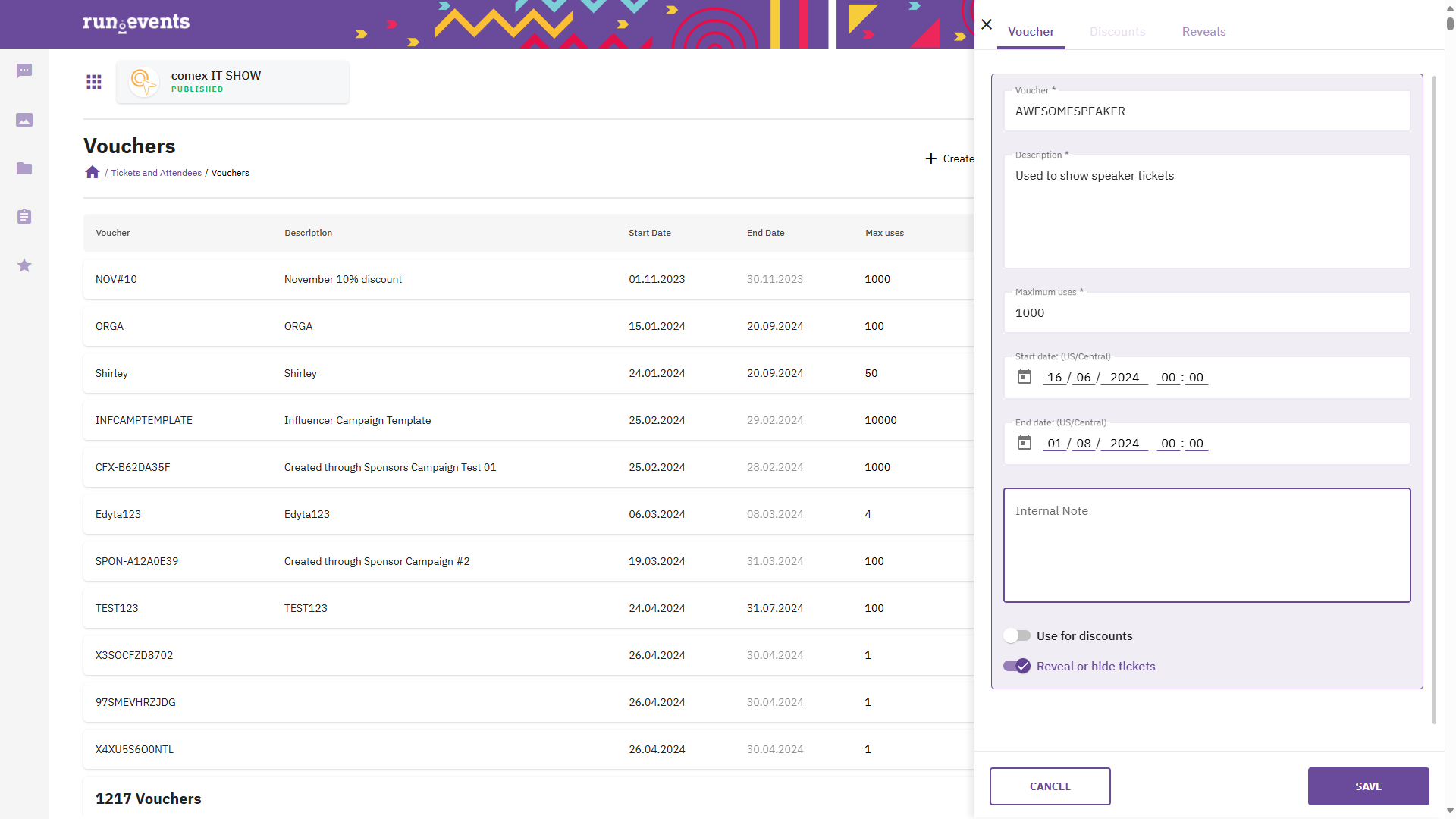Viewport: 1456px width, 819px height.
Task: Open the comex IT SHOW event selector
Action: (x=233, y=82)
